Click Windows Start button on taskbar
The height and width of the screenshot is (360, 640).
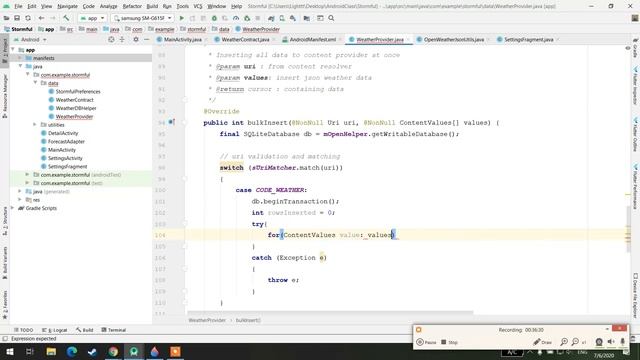[x=9, y=351]
